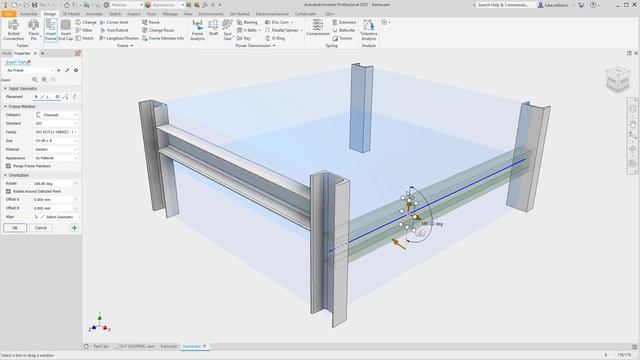Select the Torsion spring tool
The height and width of the screenshot is (360, 640).
coord(342,38)
